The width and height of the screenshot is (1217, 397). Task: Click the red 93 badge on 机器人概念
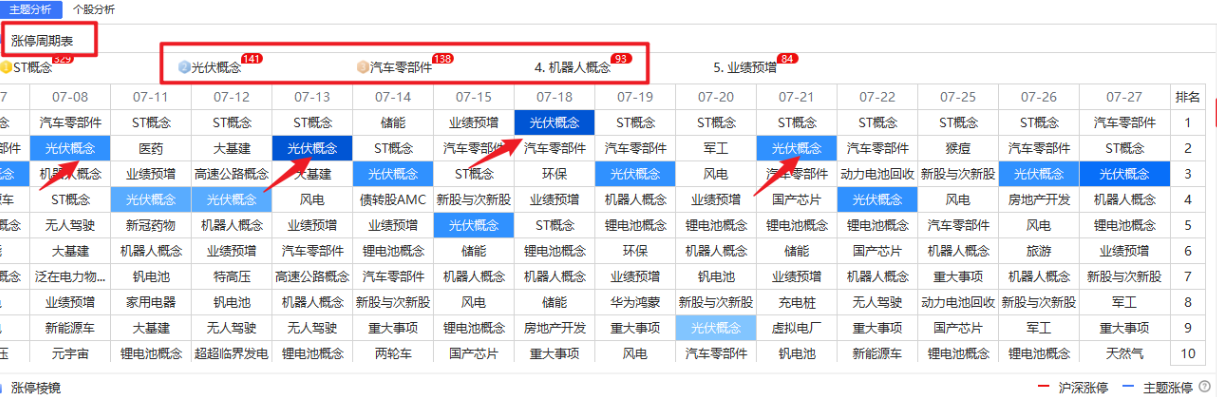[621, 59]
